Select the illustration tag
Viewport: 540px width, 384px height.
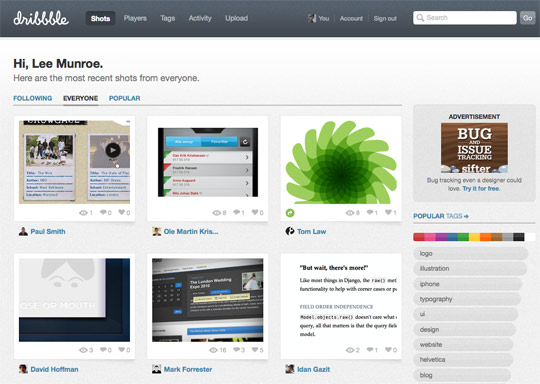pos(470,269)
